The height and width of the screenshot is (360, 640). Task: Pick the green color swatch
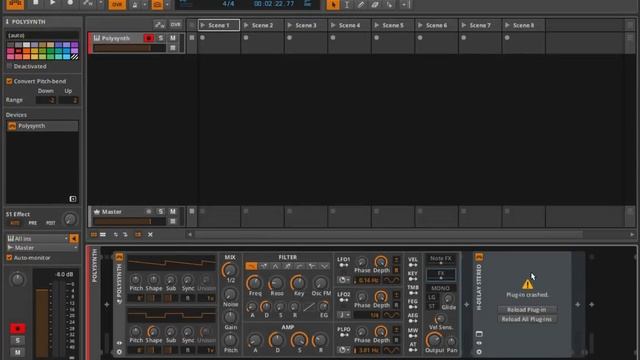pyautogui.click(x=50, y=51)
